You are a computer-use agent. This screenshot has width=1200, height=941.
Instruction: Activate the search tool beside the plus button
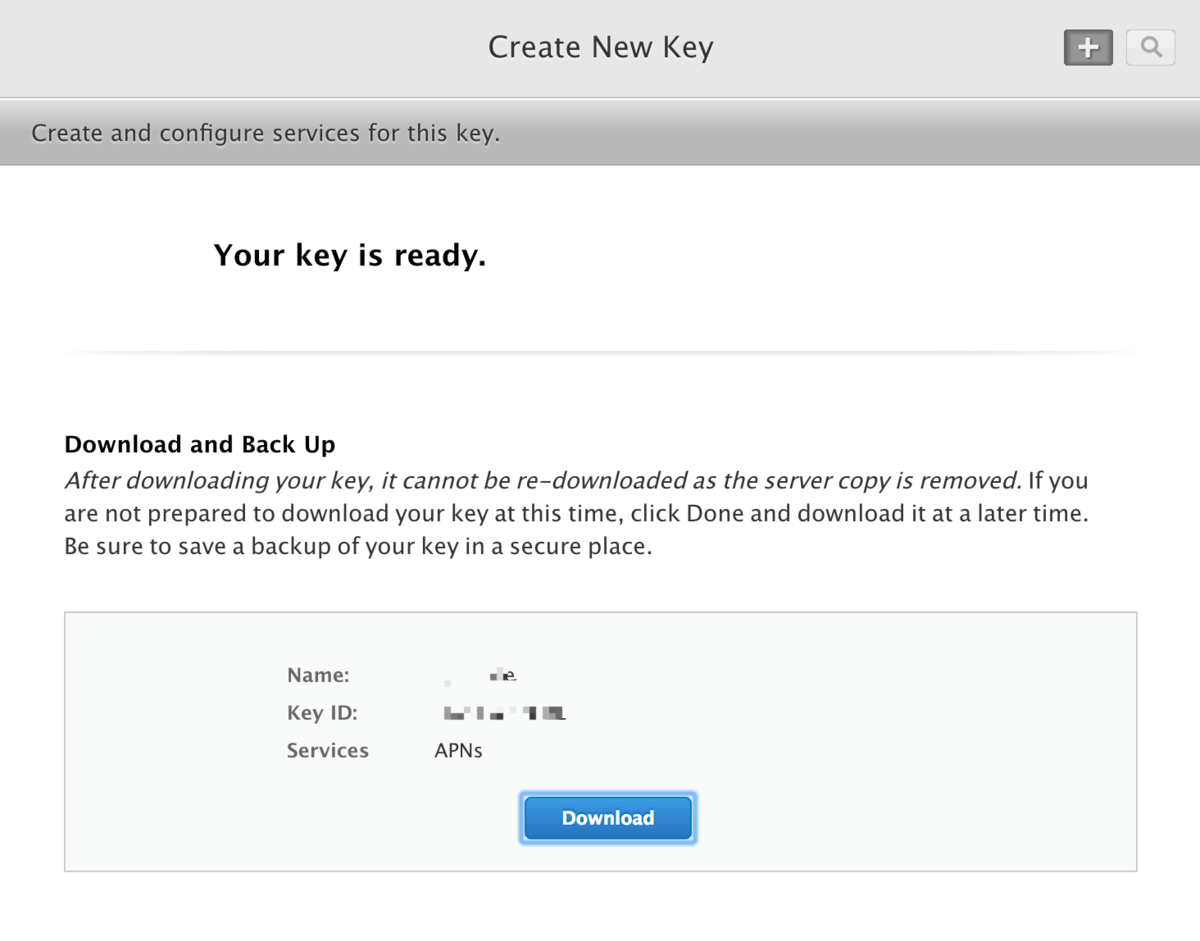point(1150,47)
